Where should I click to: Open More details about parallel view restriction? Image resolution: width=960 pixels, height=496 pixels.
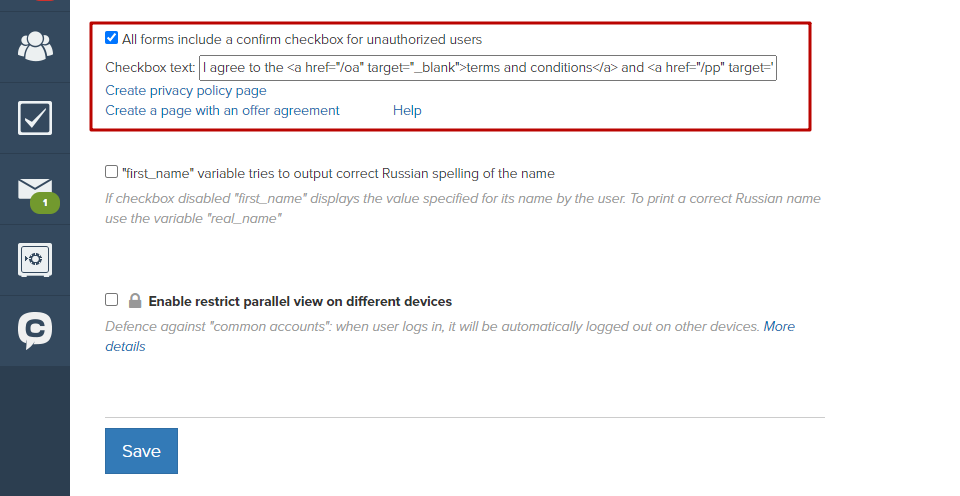[x=779, y=326]
